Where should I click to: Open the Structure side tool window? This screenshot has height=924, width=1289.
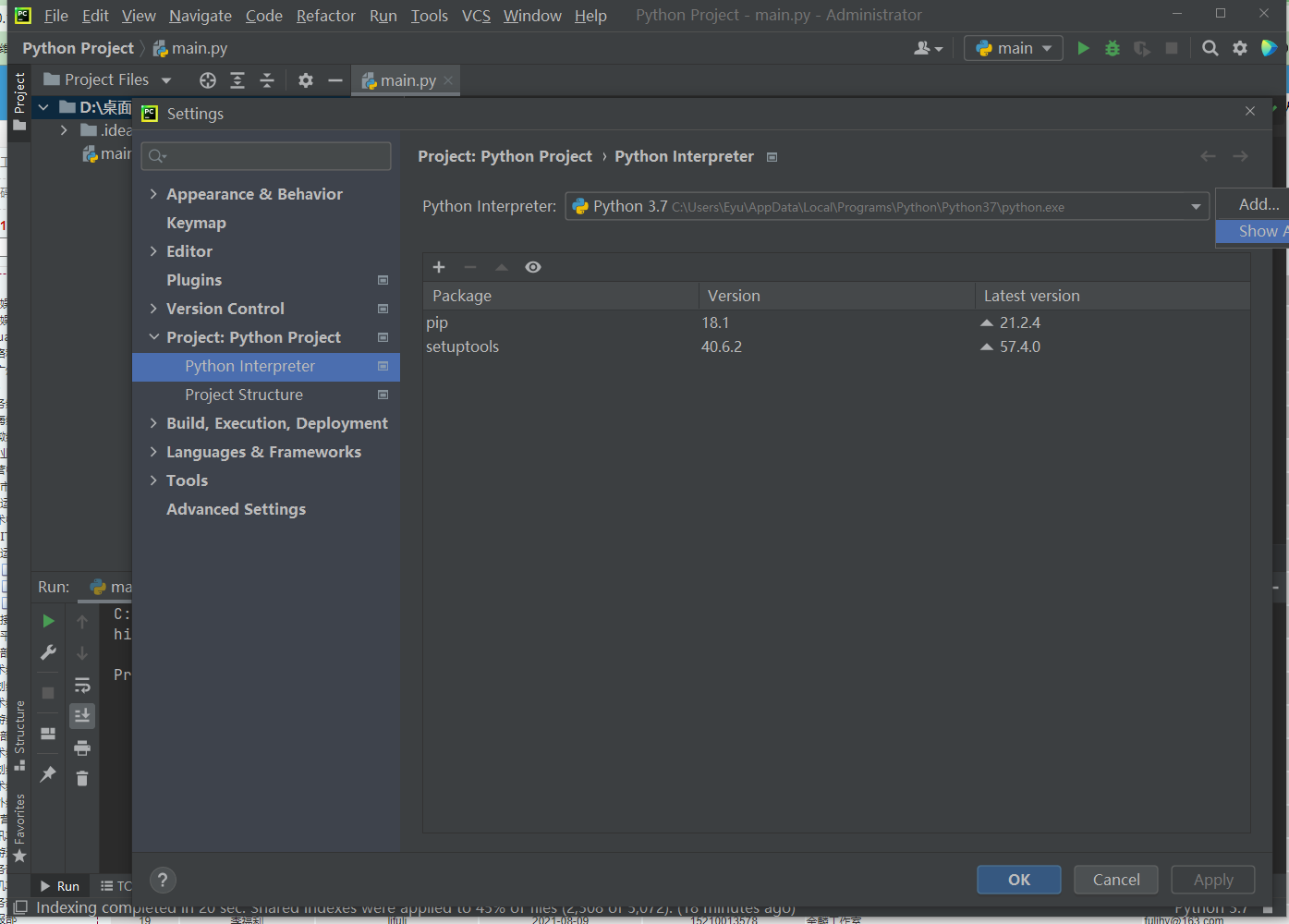tap(19, 735)
